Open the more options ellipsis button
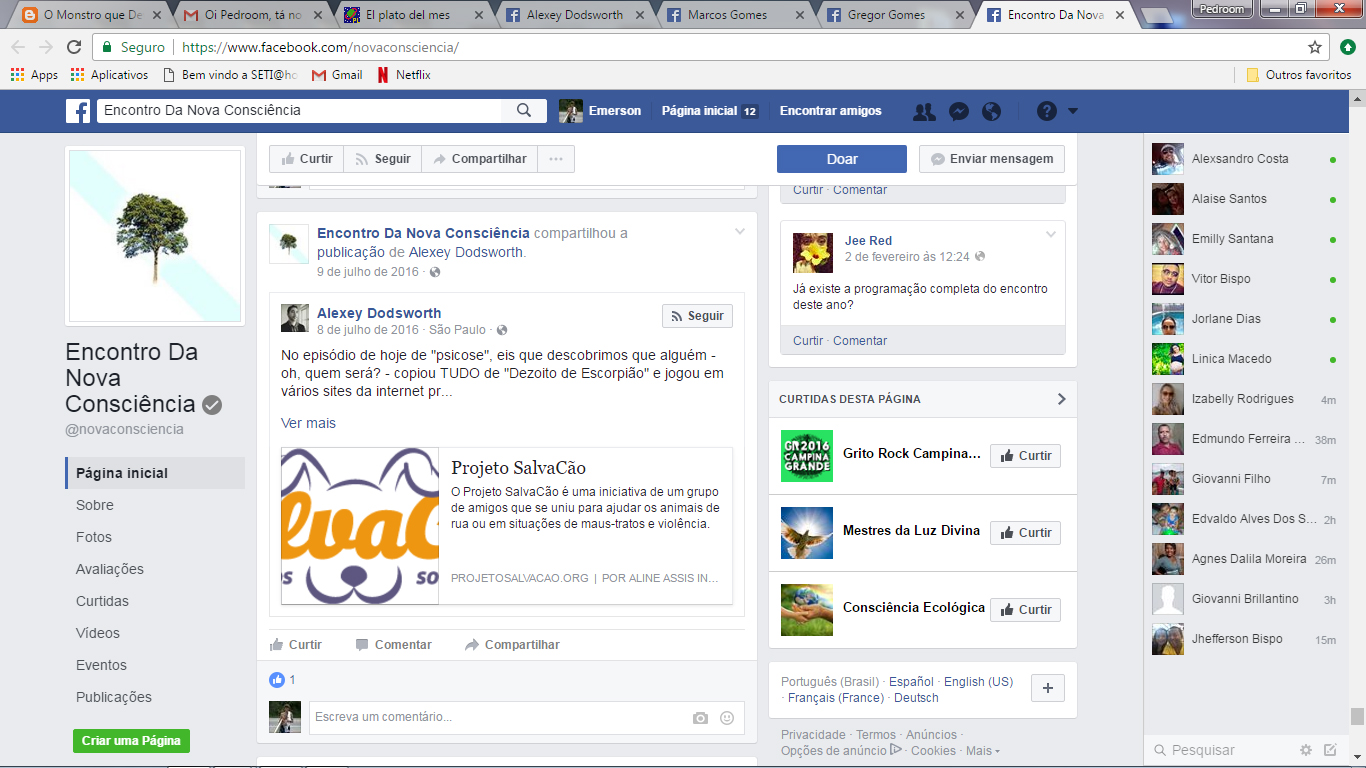This screenshot has height=768, width=1366. click(556, 159)
